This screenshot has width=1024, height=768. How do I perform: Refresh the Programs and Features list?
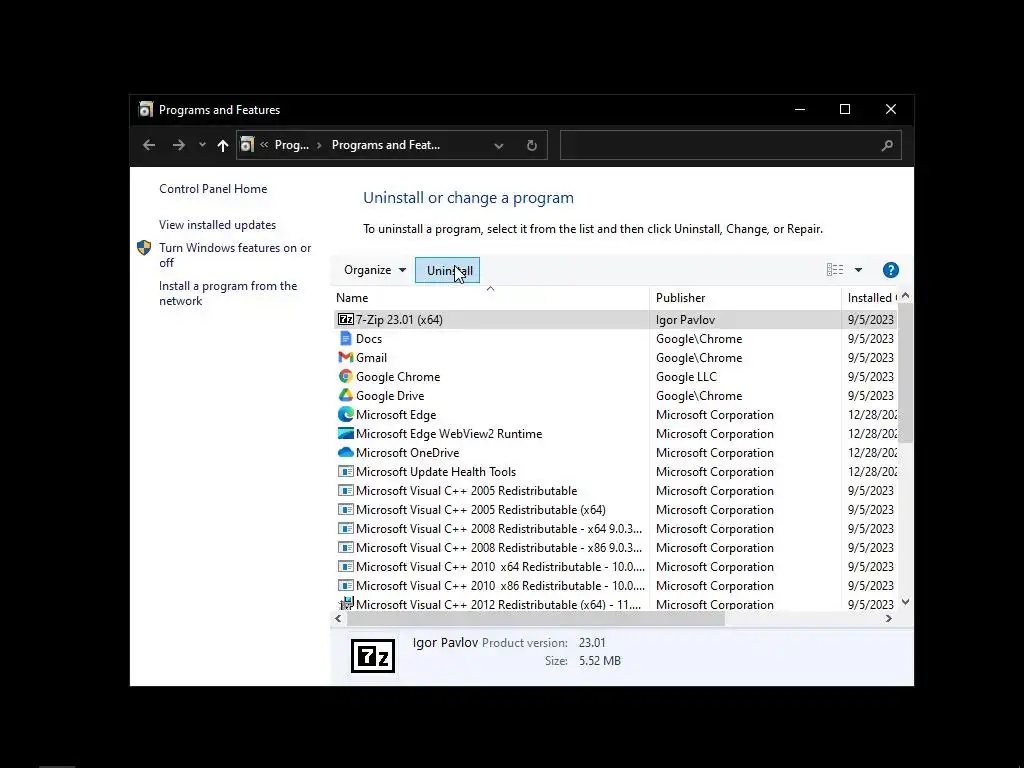tap(532, 146)
